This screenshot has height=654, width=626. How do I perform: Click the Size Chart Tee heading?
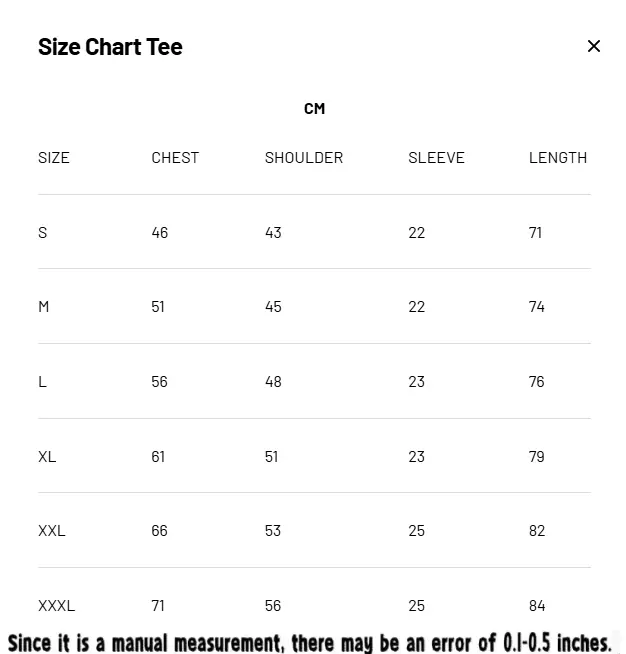pos(110,46)
